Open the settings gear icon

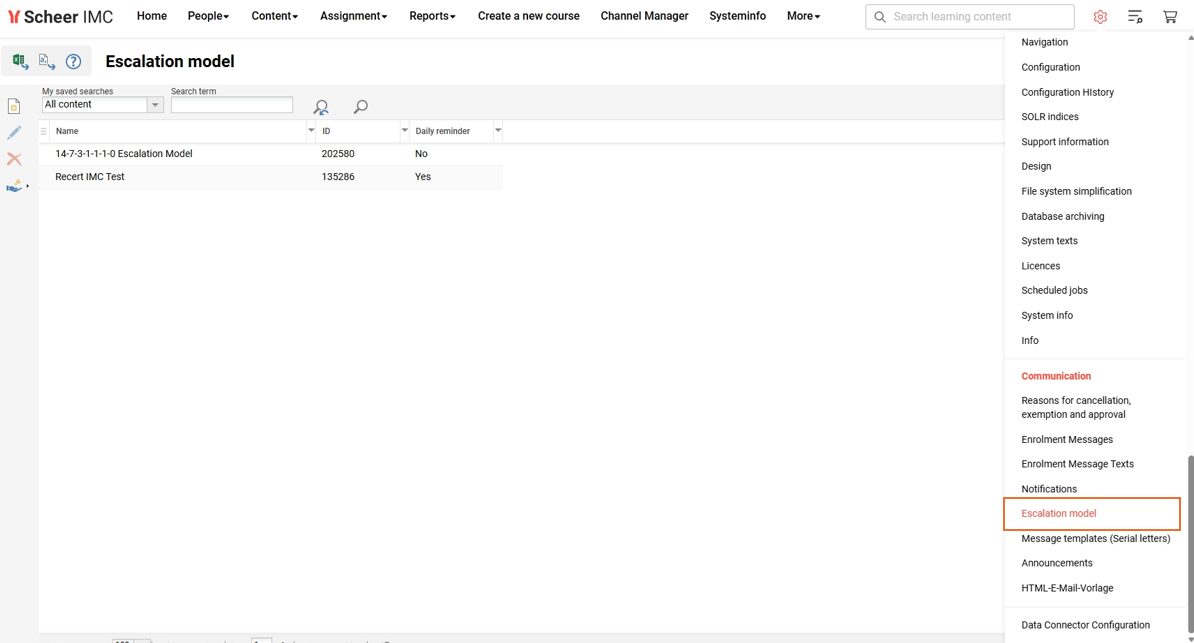pyautogui.click(x=1100, y=17)
